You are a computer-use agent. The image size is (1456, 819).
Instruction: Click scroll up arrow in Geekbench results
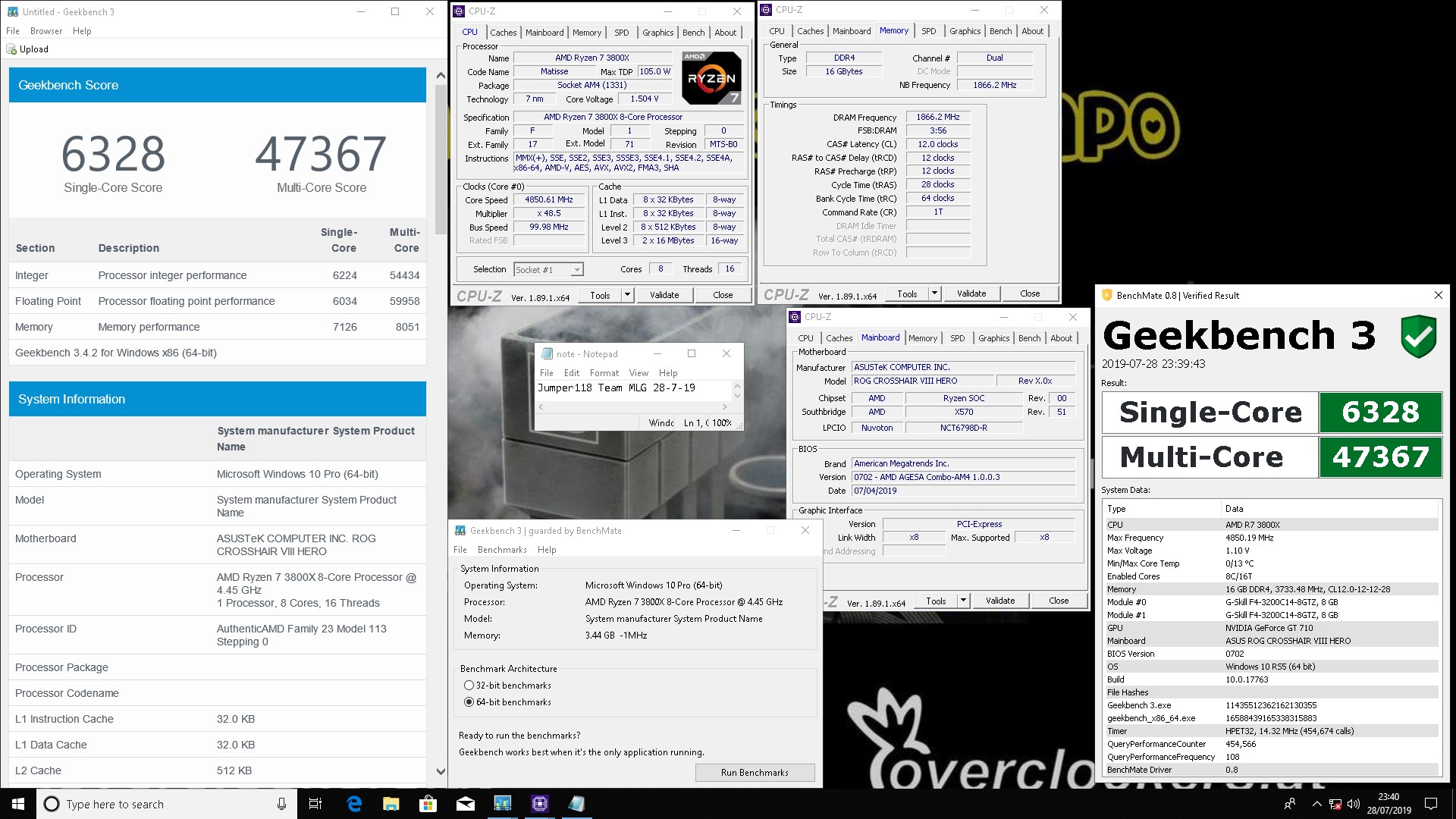pyautogui.click(x=441, y=75)
